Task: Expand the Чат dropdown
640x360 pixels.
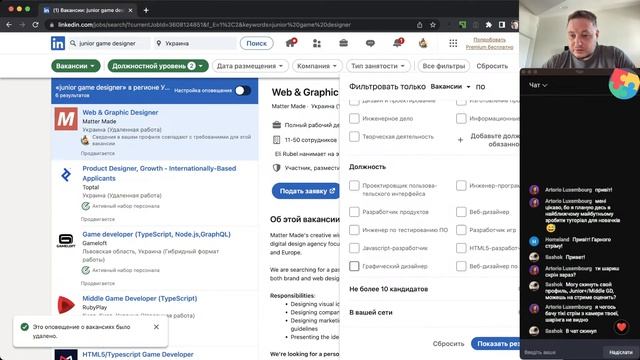Action: coord(538,85)
